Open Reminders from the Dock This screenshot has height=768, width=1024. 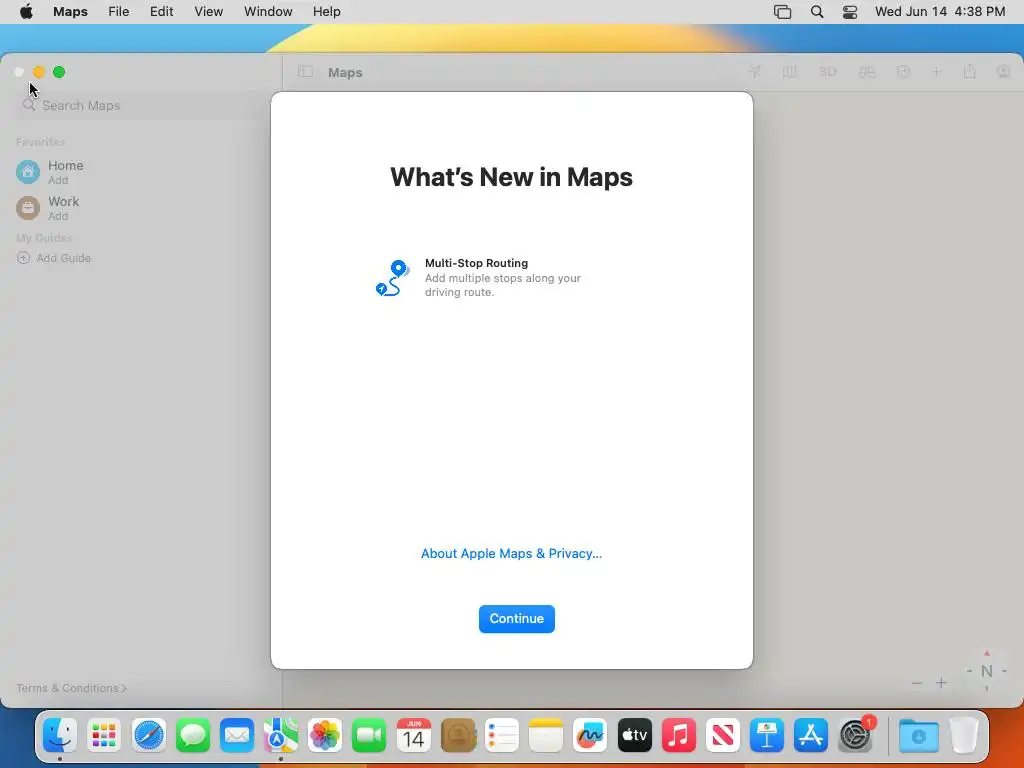pos(502,736)
